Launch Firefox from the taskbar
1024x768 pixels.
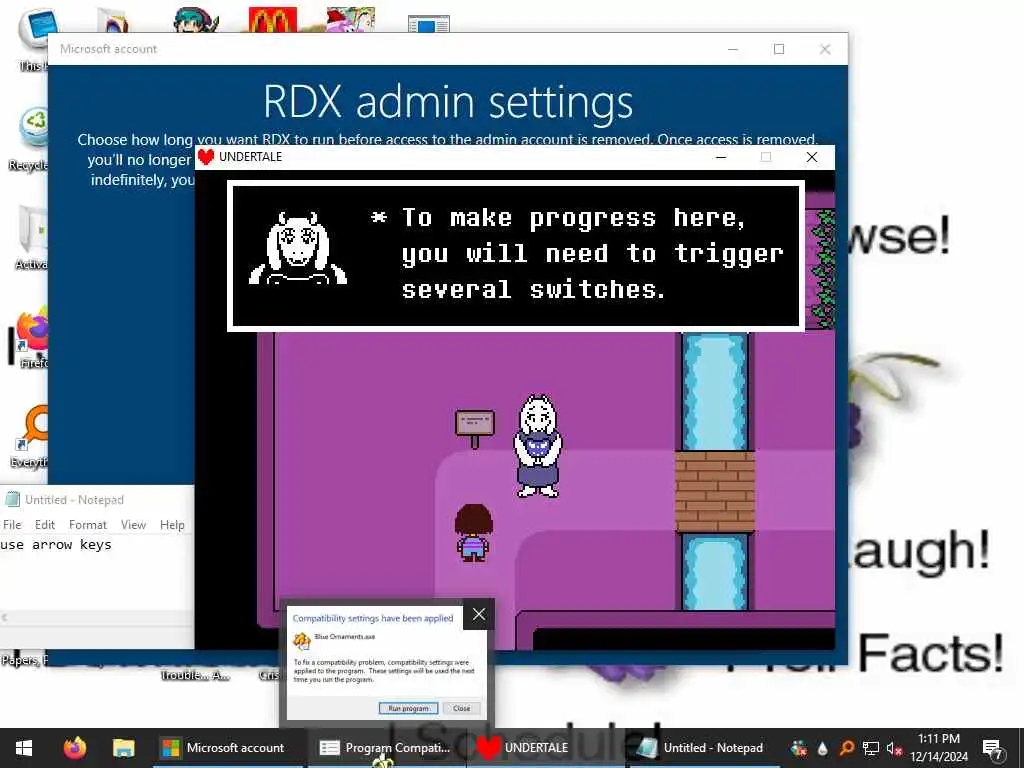point(75,748)
